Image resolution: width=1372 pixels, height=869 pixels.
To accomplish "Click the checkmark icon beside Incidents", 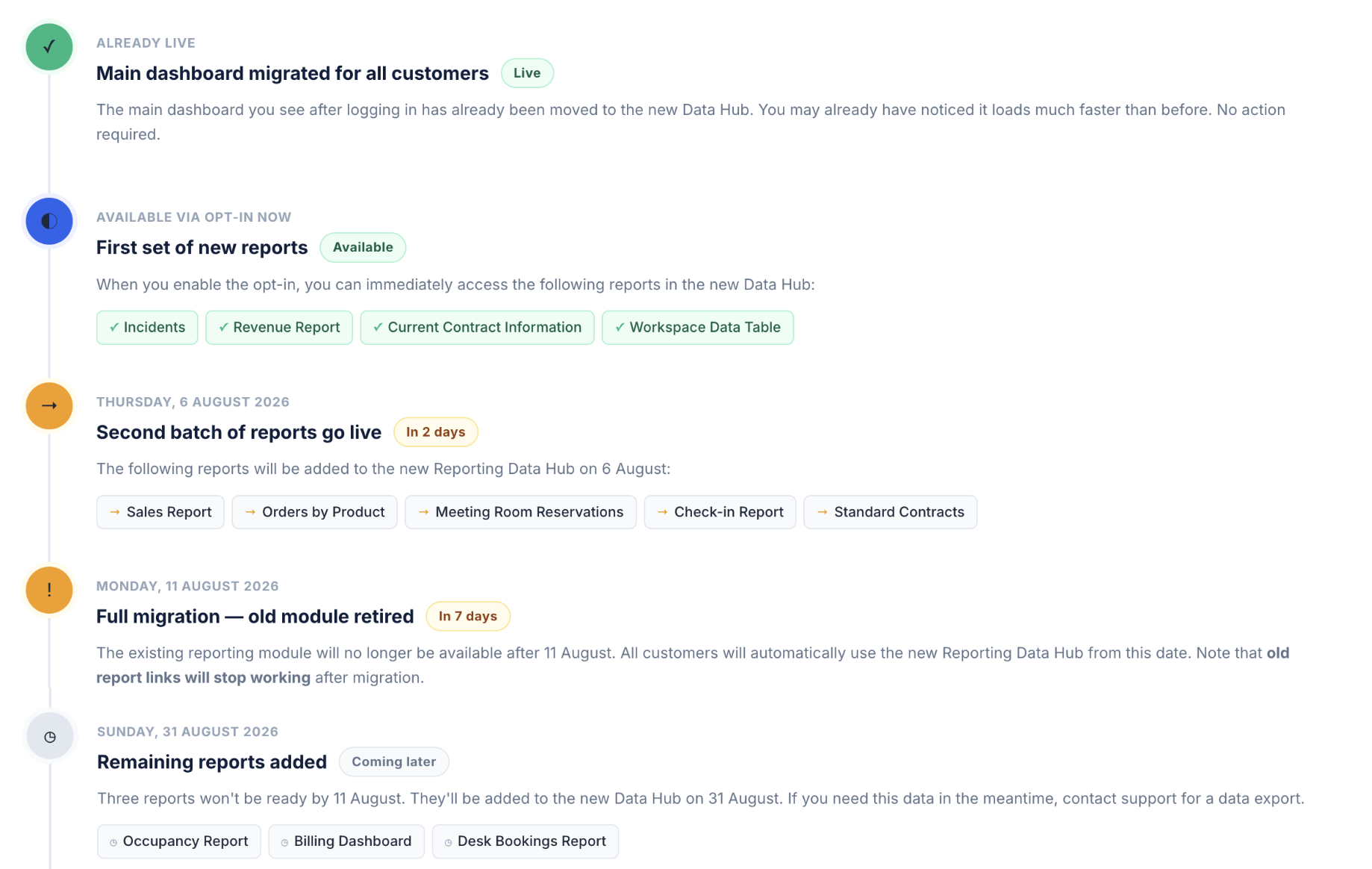I will (x=114, y=327).
